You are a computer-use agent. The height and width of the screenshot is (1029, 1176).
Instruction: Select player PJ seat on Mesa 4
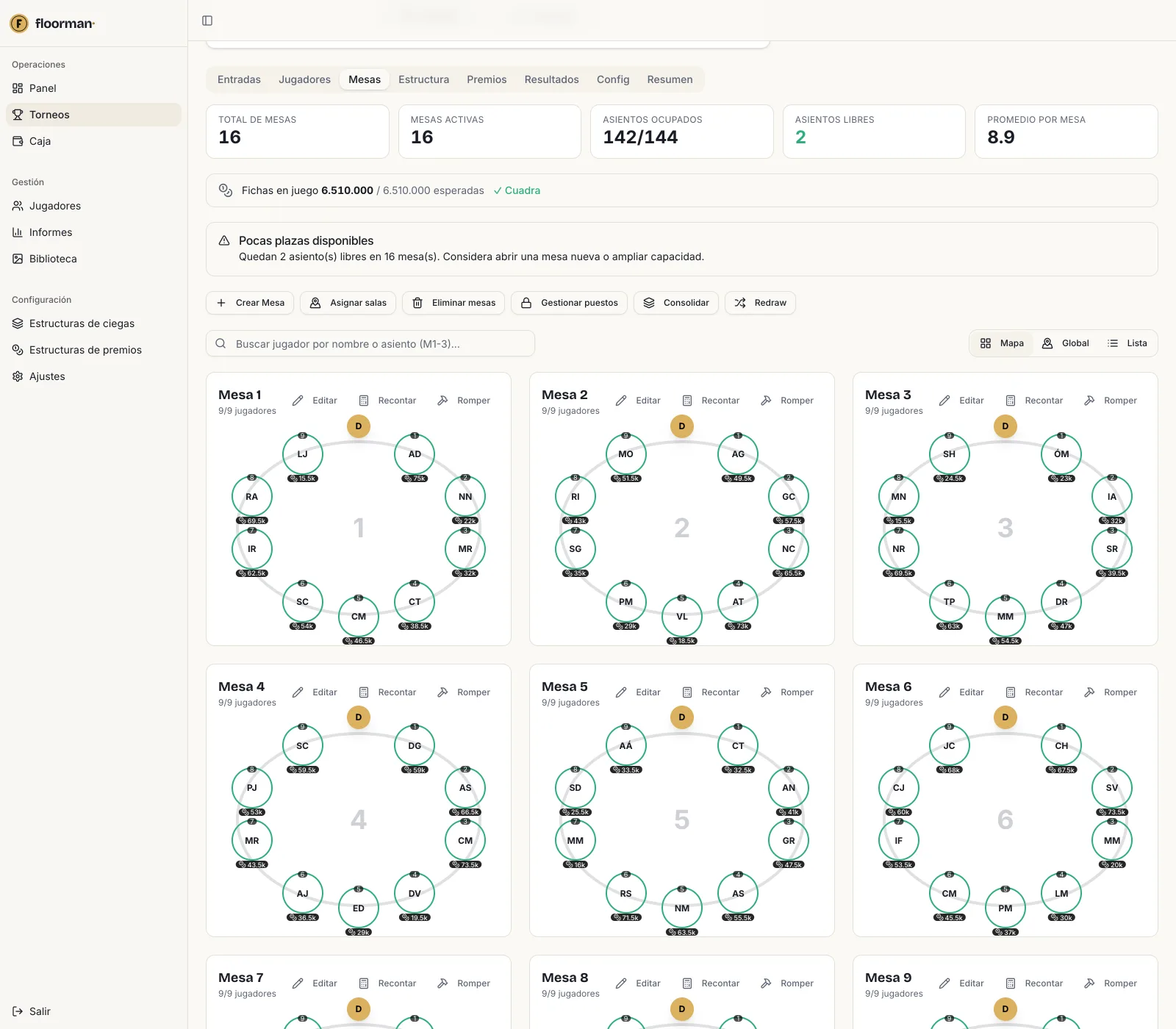tap(252, 788)
